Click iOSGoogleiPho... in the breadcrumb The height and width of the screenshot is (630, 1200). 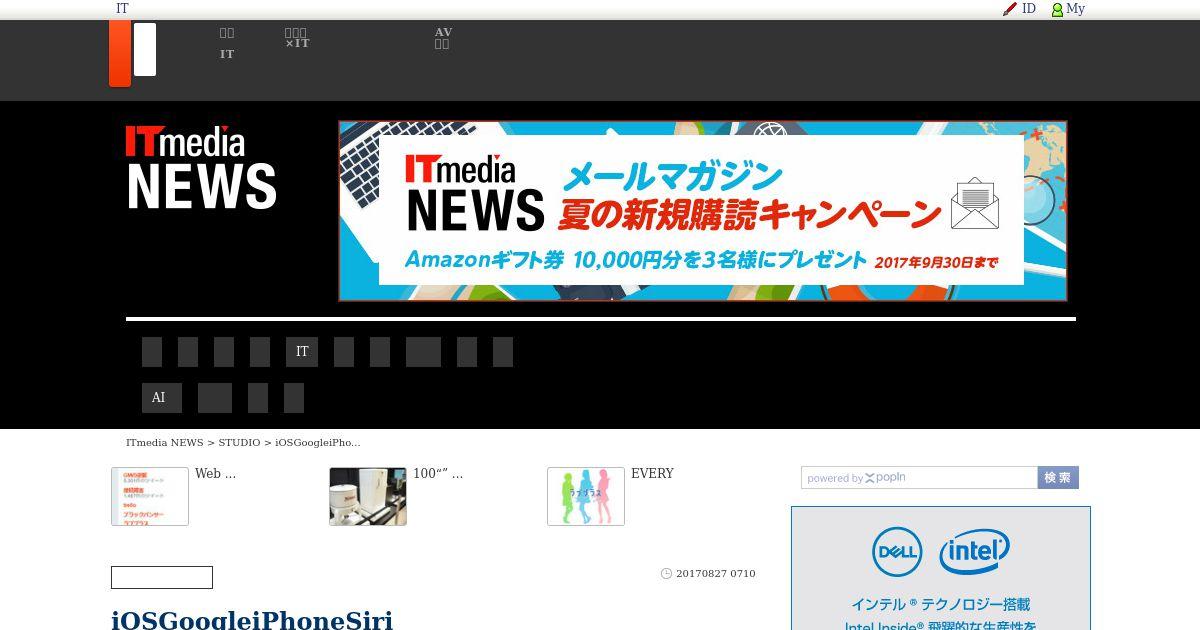coord(318,442)
